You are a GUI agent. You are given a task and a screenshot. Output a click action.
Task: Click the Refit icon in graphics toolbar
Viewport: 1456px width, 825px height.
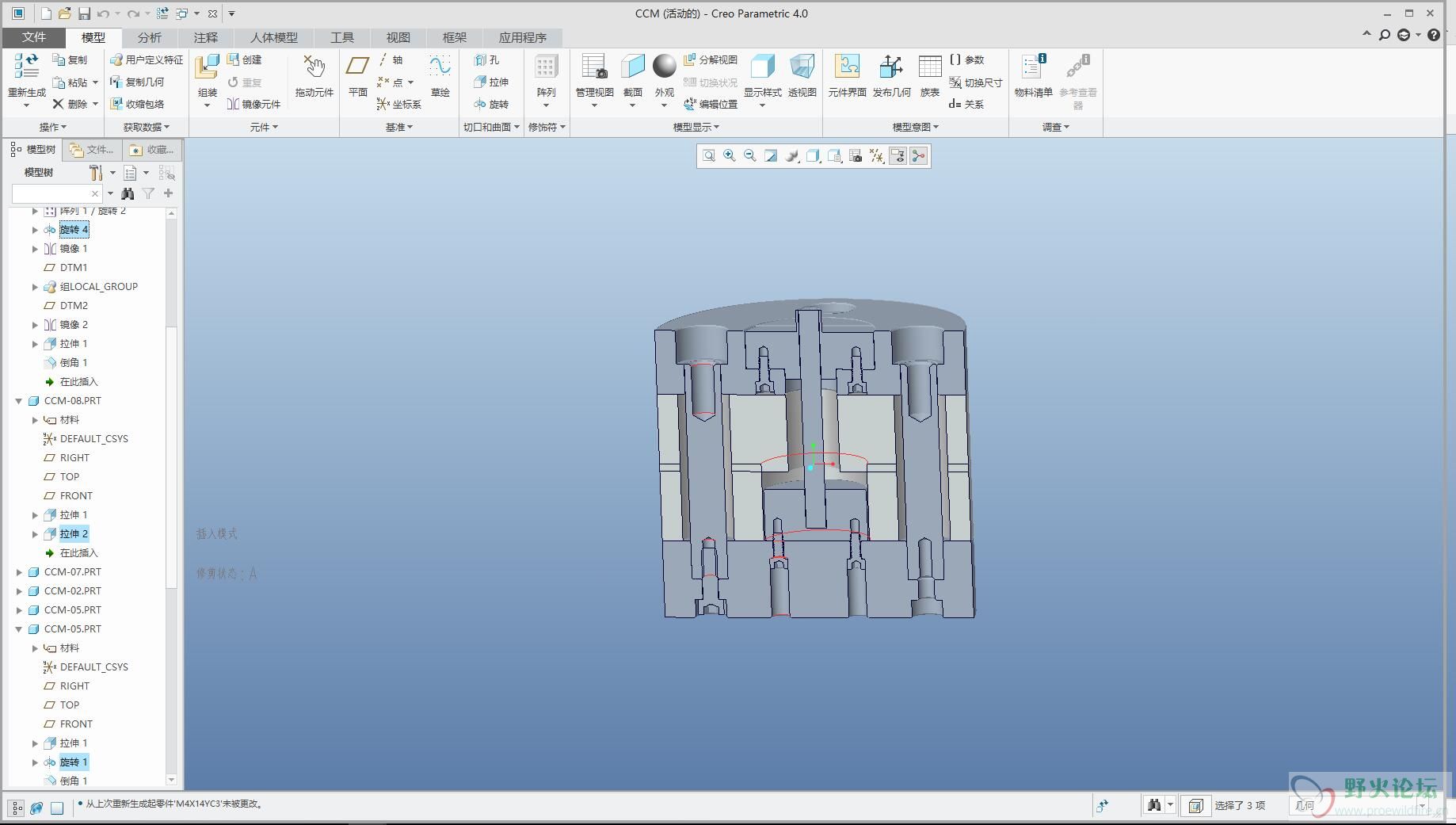pyautogui.click(x=709, y=156)
